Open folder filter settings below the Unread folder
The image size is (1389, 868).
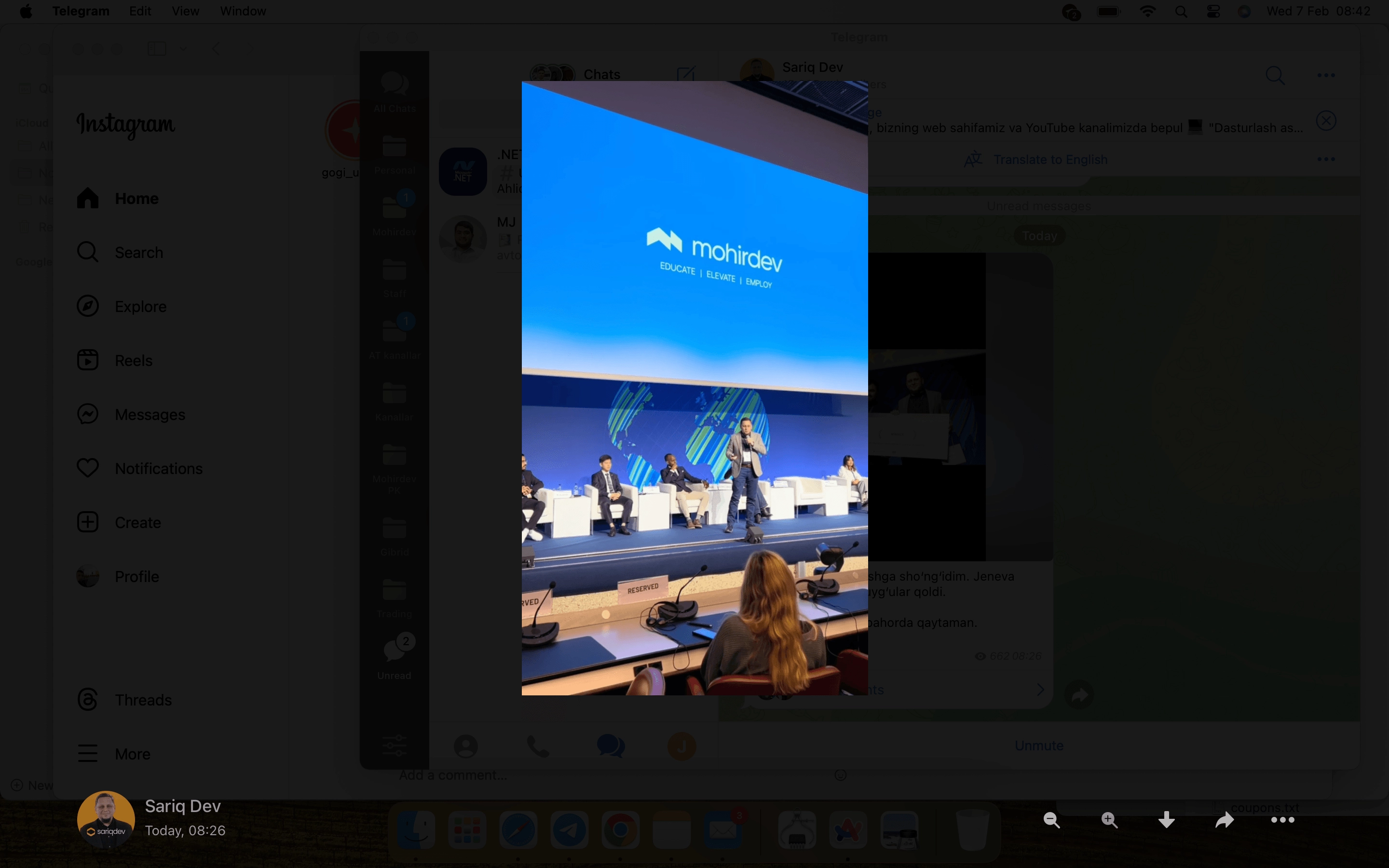coord(395,745)
